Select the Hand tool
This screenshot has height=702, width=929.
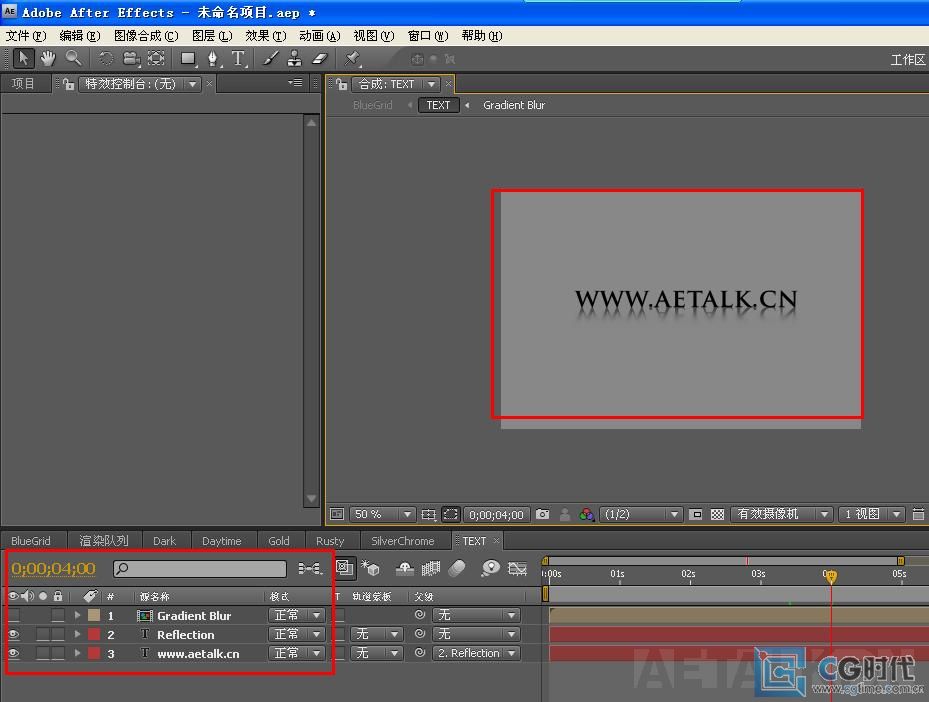47,58
